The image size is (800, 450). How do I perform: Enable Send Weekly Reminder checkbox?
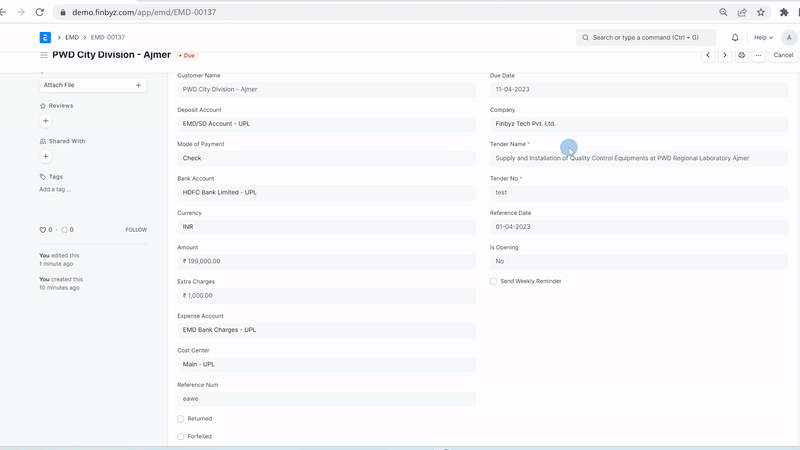(x=493, y=282)
